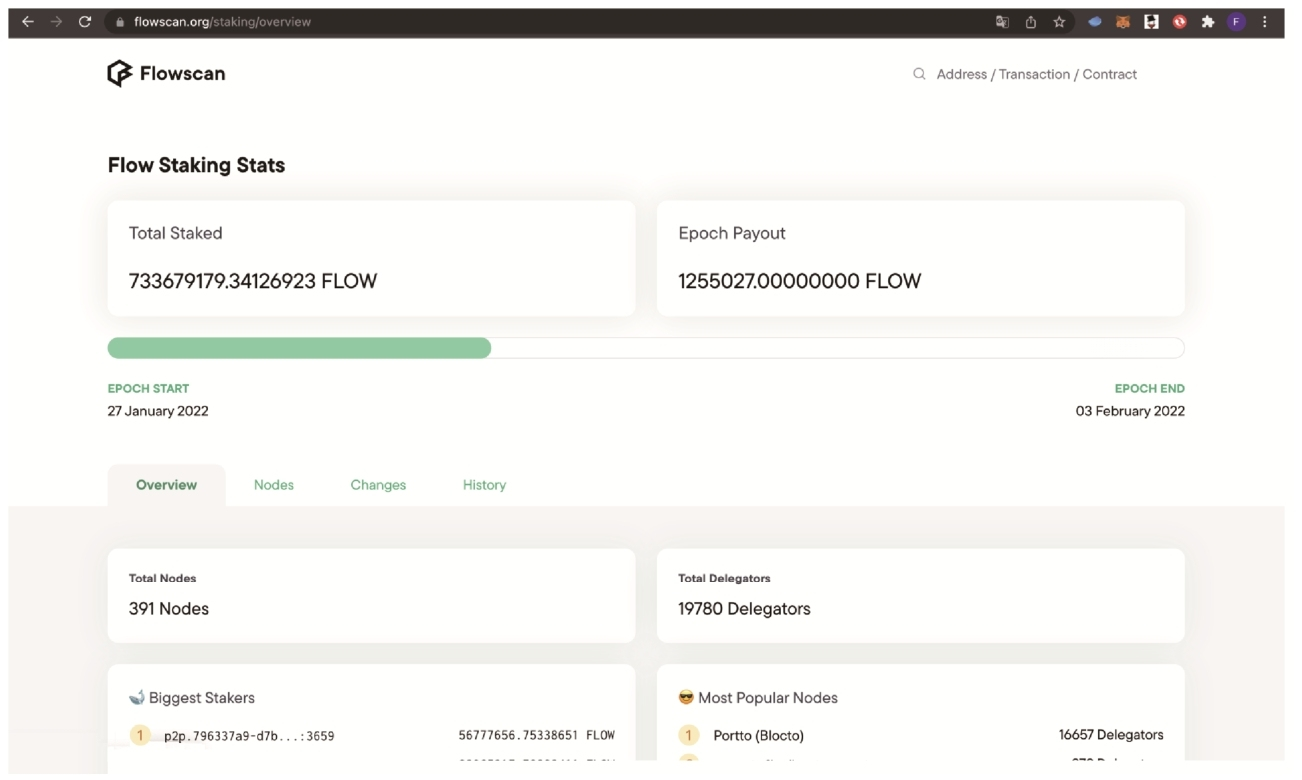Open the Nodes tab

274,485
